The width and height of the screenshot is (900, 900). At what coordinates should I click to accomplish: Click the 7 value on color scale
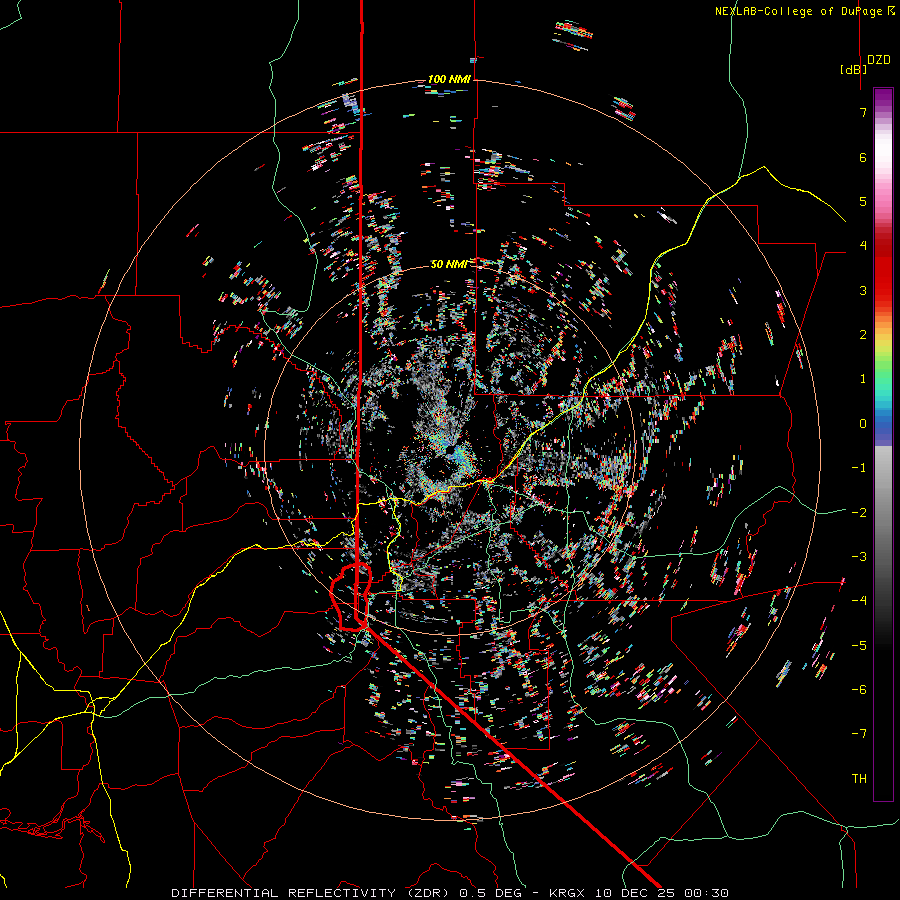point(863,112)
